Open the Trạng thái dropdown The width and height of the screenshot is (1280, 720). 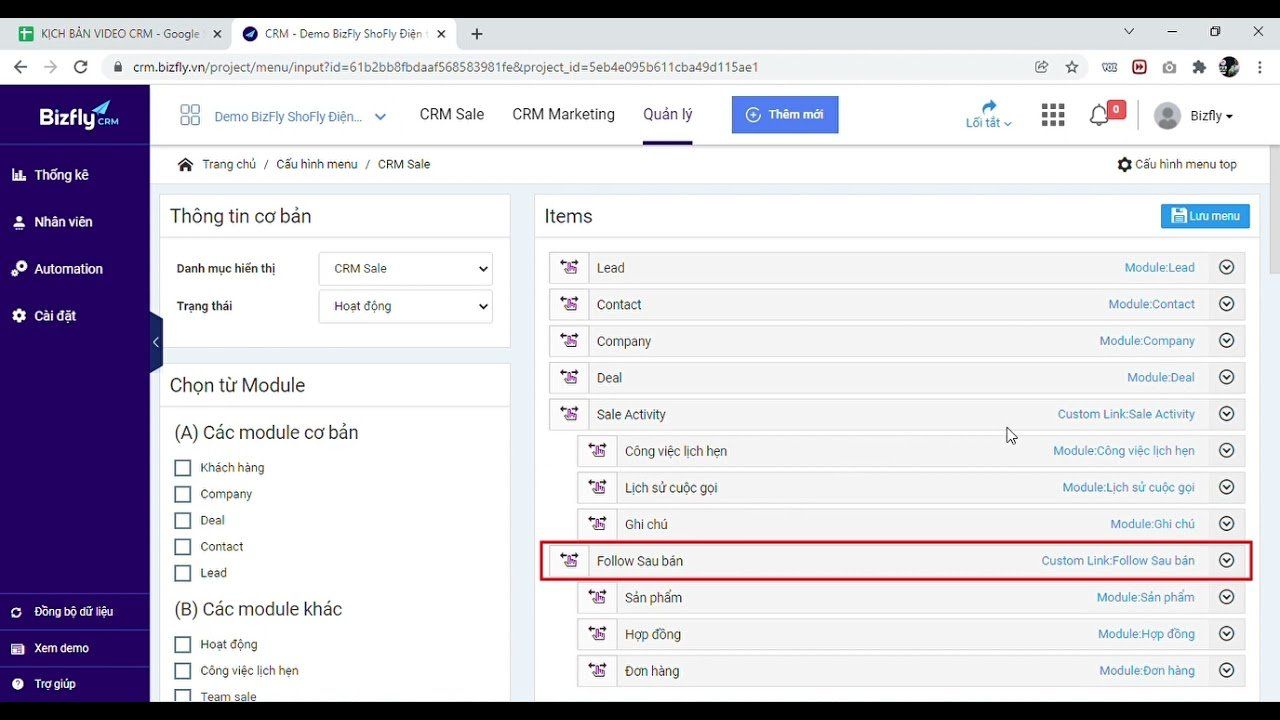click(405, 306)
